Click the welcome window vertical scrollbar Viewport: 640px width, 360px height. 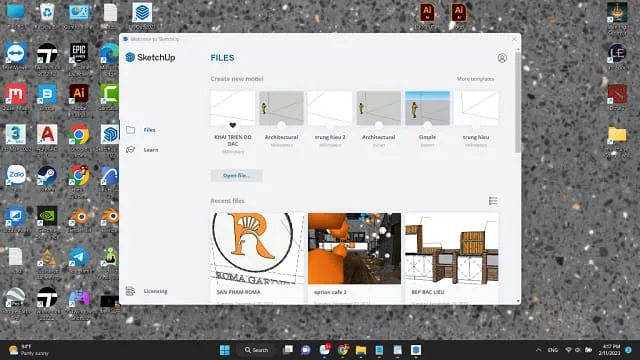[518, 102]
